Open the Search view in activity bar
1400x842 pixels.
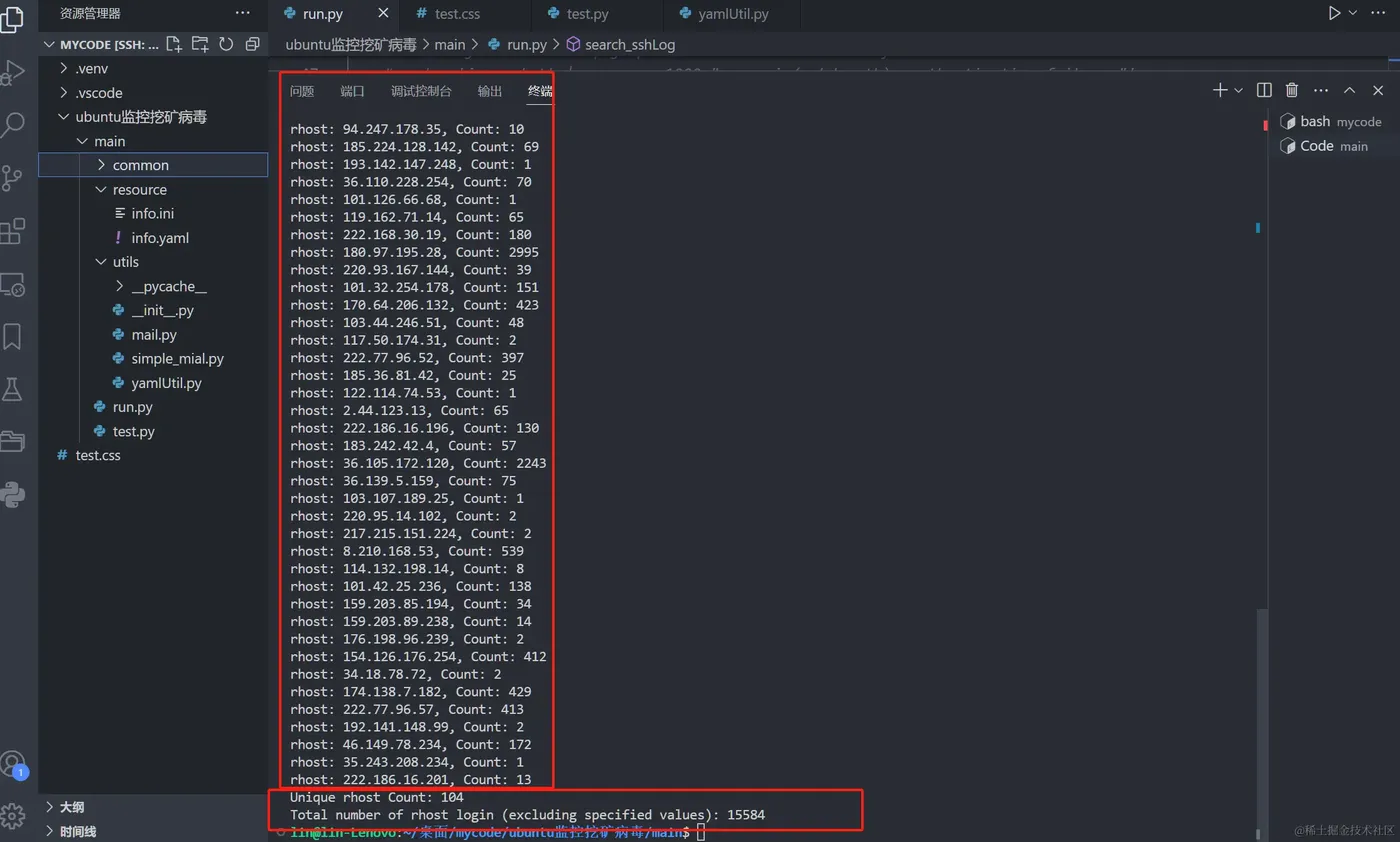click(12, 125)
